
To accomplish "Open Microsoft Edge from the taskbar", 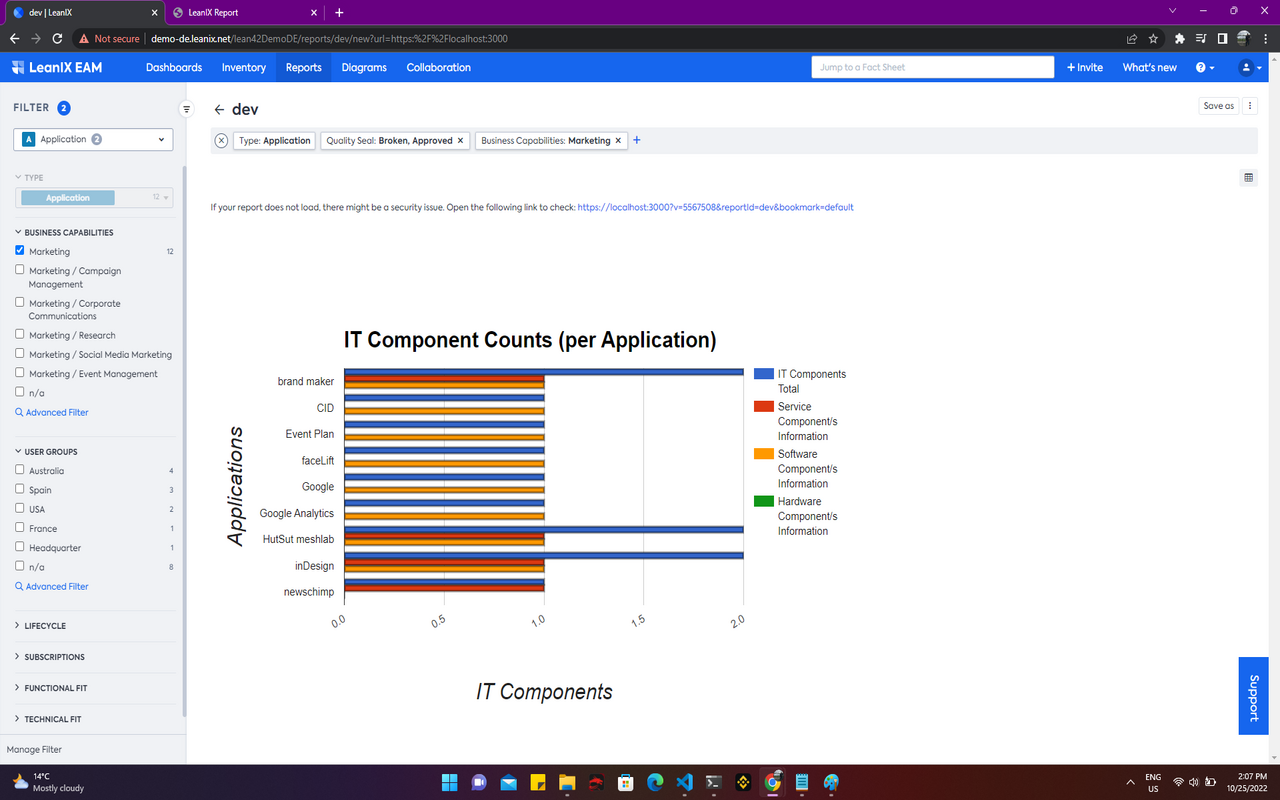I will click(x=655, y=782).
